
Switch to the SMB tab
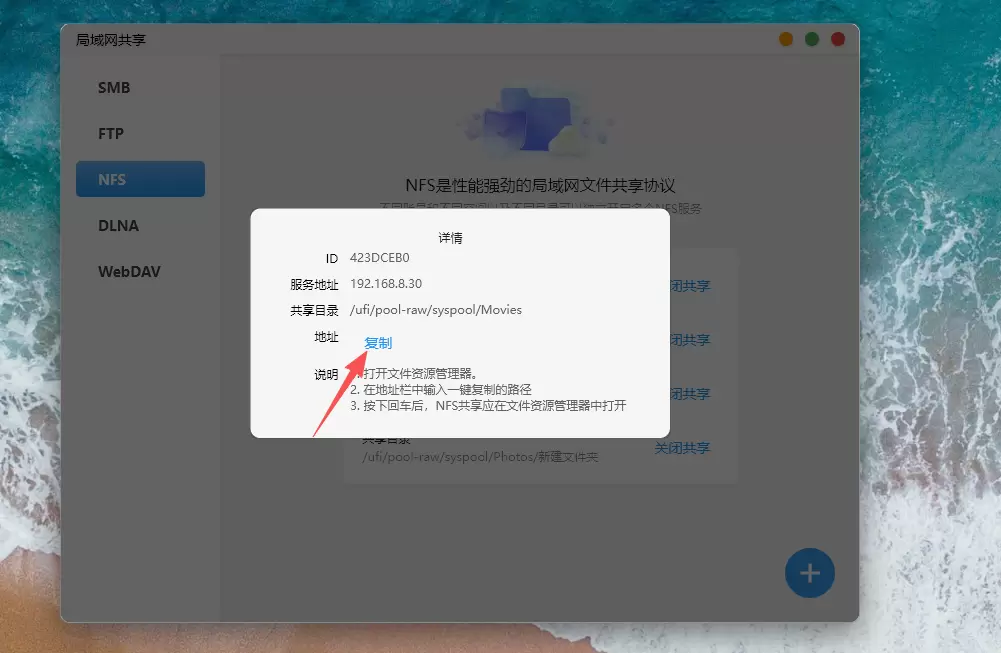[114, 88]
